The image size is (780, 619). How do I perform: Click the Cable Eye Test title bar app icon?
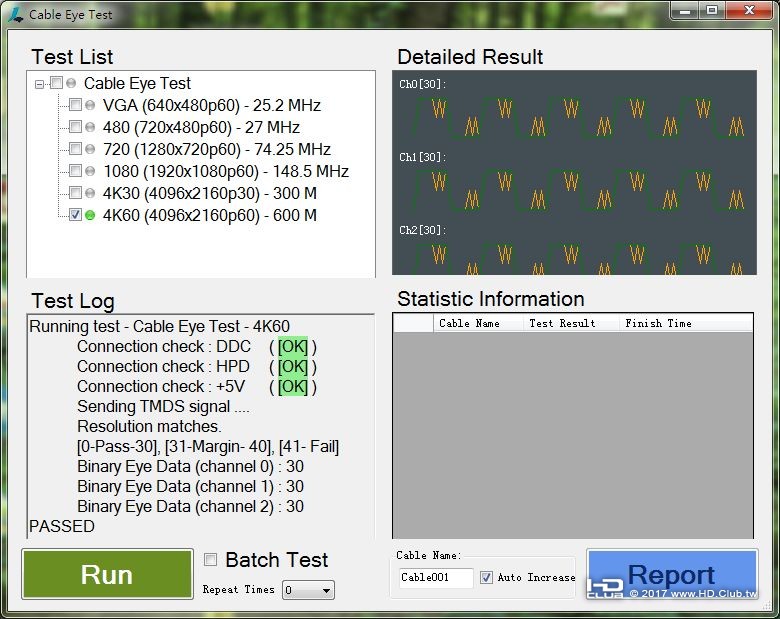coord(15,14)
